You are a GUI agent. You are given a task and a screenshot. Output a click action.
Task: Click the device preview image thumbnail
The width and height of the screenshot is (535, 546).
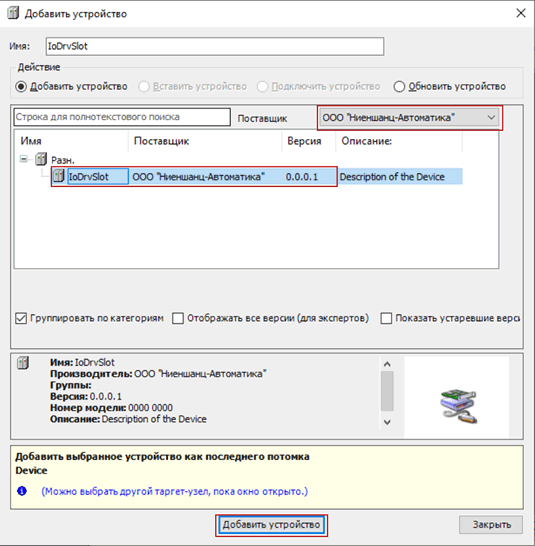click(458, 407)
